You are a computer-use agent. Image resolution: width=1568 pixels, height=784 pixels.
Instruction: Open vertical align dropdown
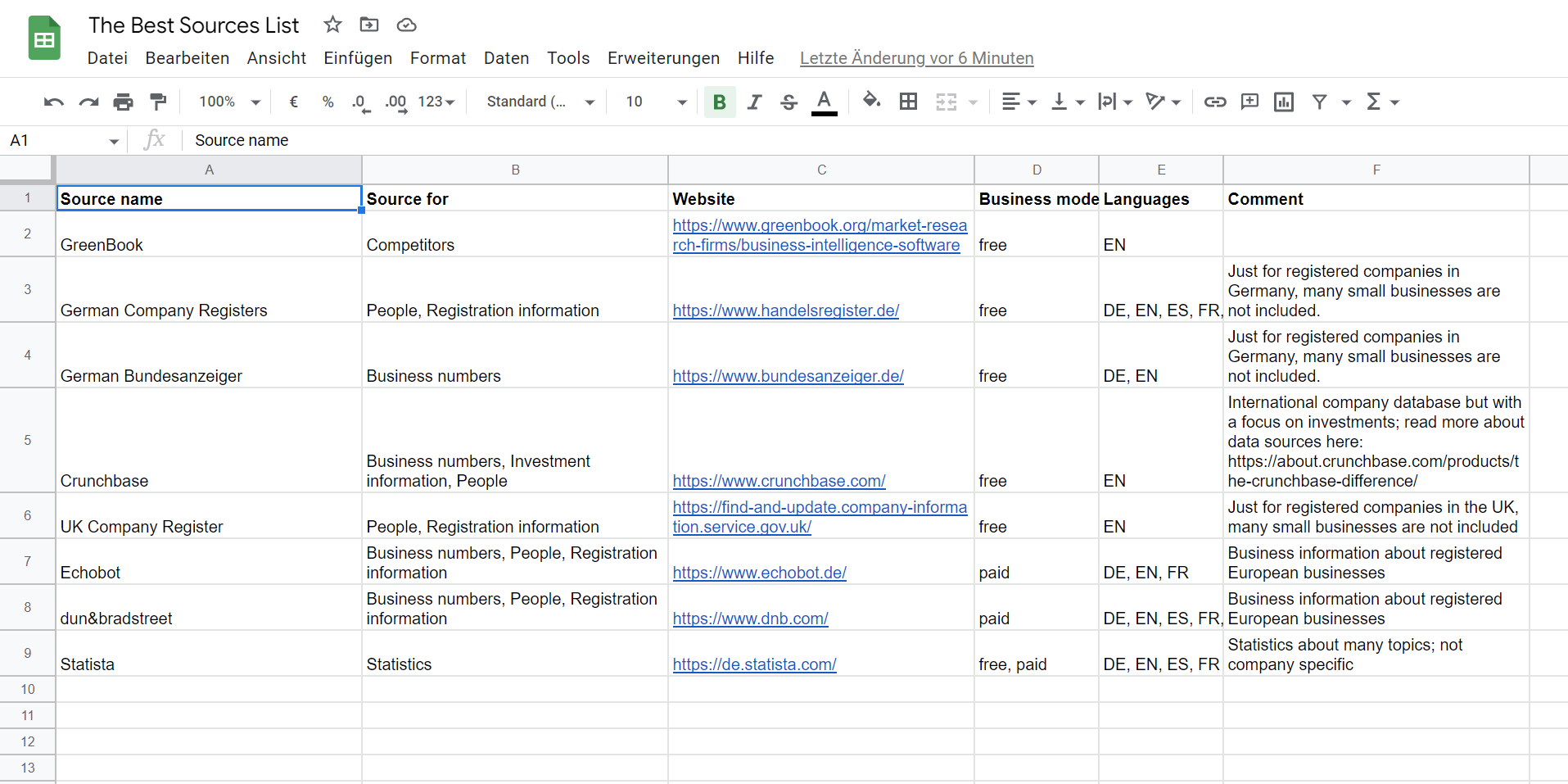click(1068, 102)
